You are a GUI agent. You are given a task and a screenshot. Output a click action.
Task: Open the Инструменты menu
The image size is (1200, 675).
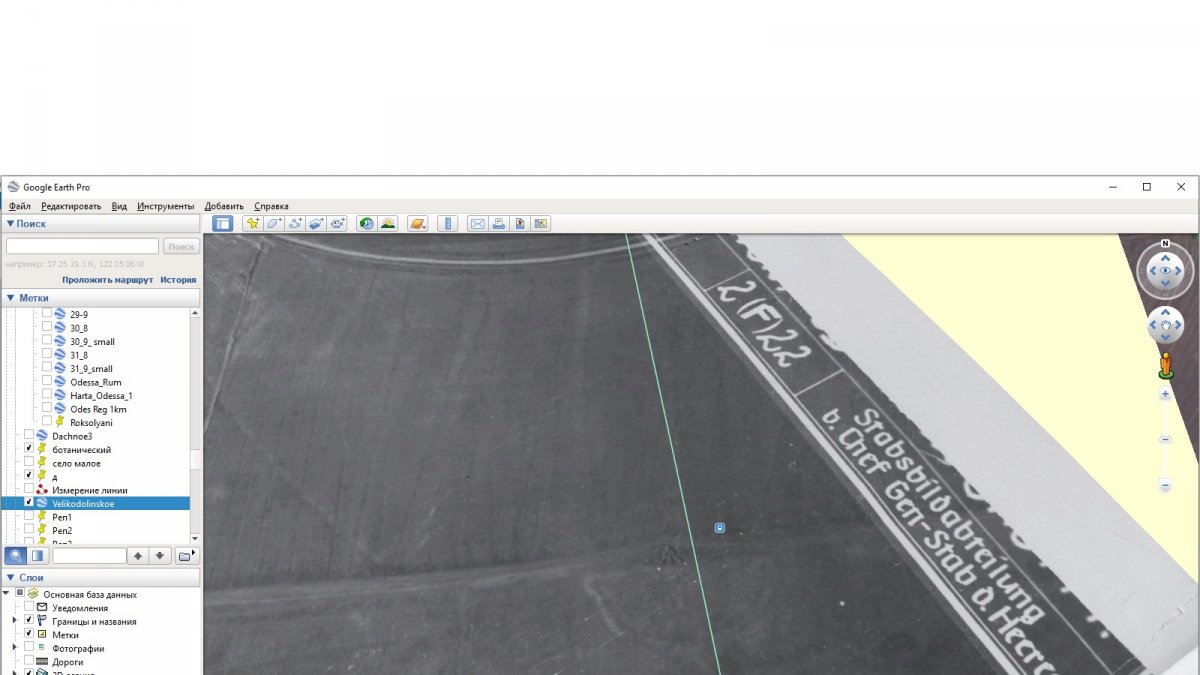(x=165, y=206)
